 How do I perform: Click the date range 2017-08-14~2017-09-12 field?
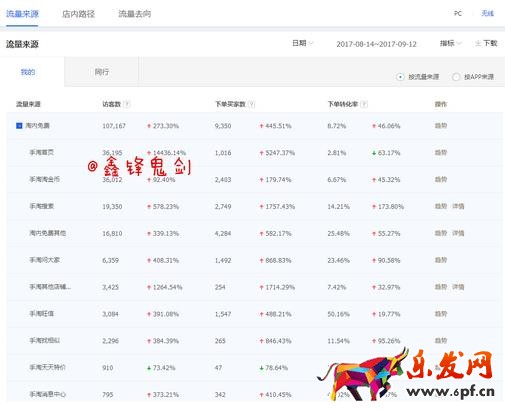(376, 44)
